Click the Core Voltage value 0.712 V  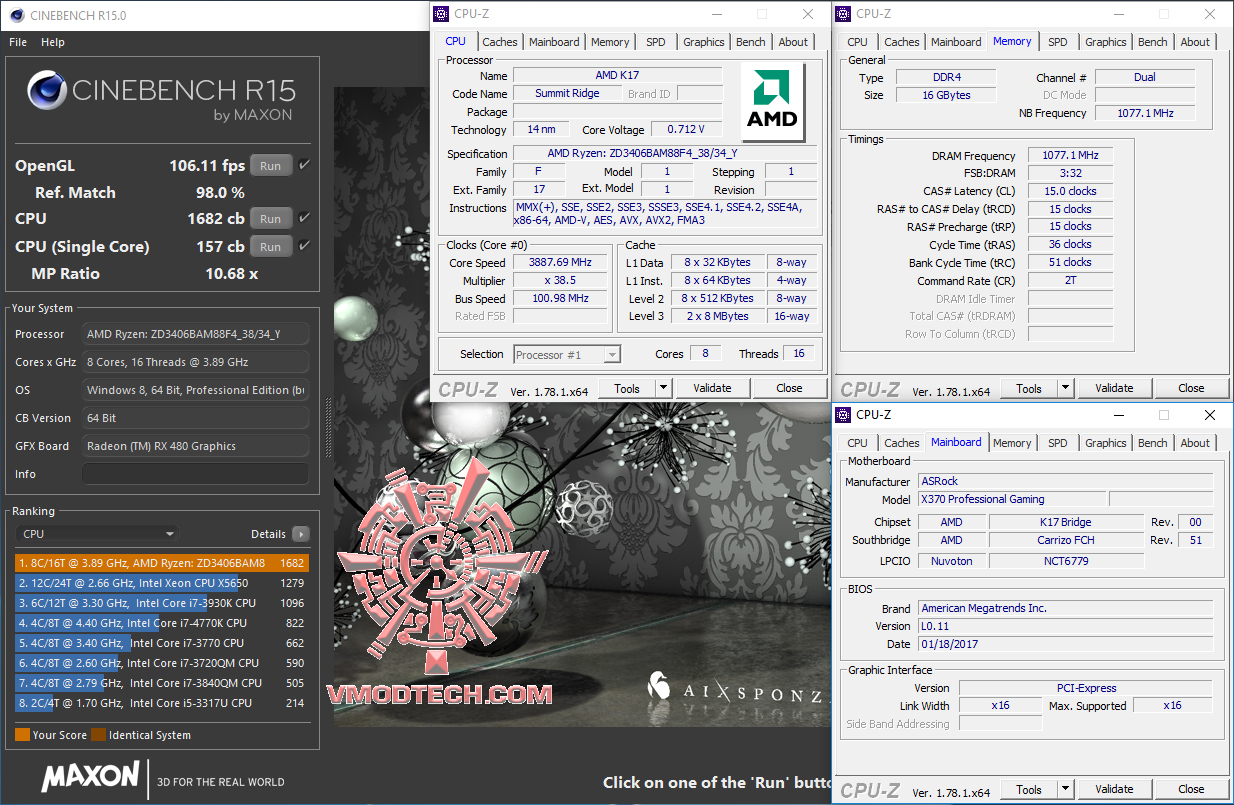[686, 129]
